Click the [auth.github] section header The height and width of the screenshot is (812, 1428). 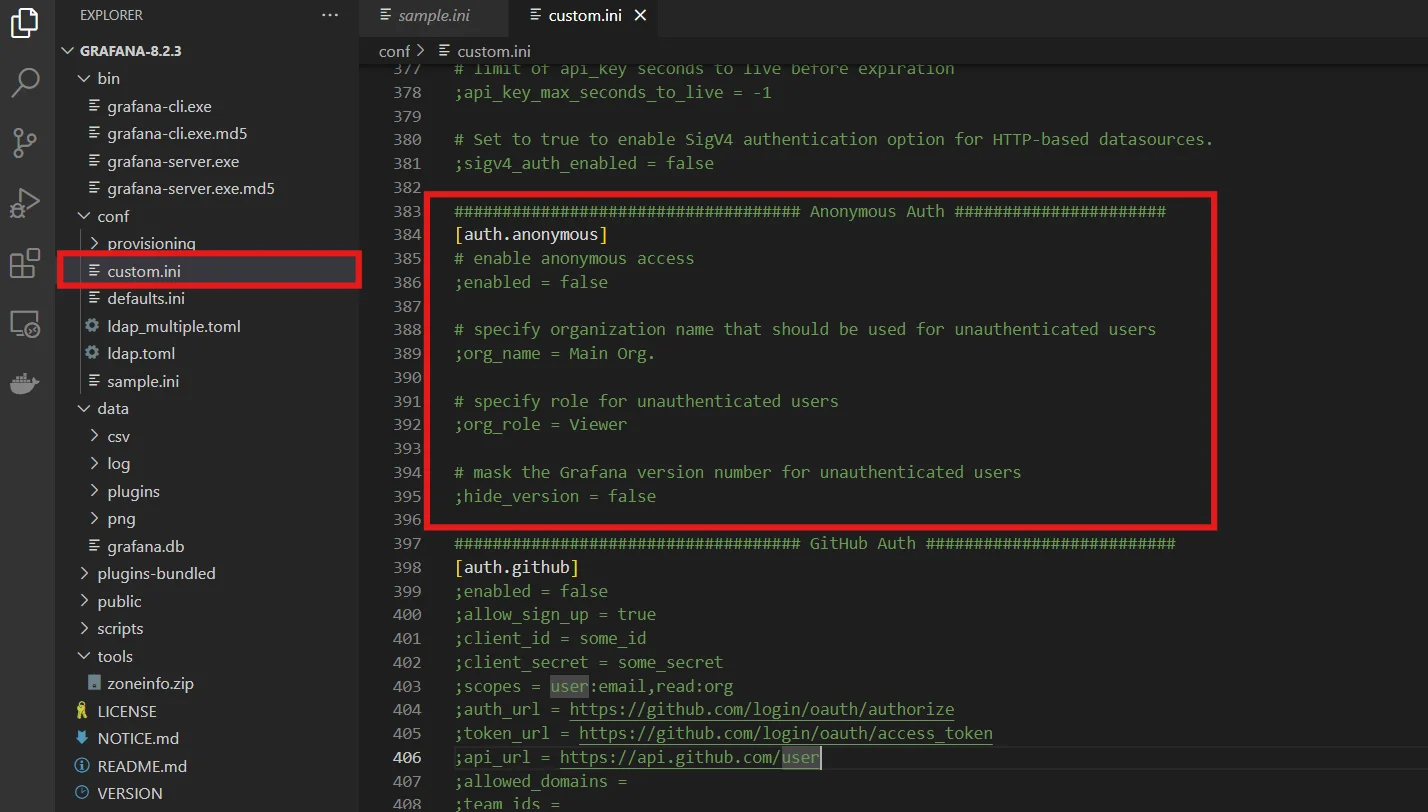(517, 567)
